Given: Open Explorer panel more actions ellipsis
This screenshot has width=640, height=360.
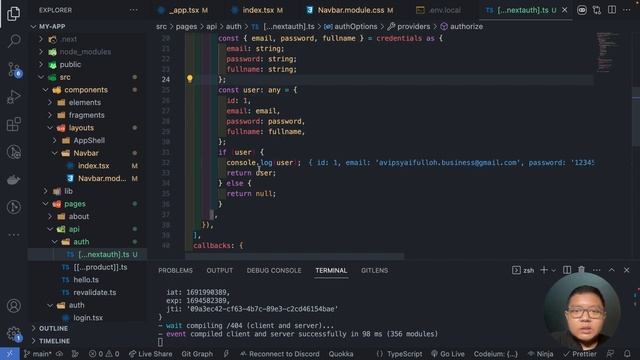Looking at the screenshot, I should click(x=133, y=10).
